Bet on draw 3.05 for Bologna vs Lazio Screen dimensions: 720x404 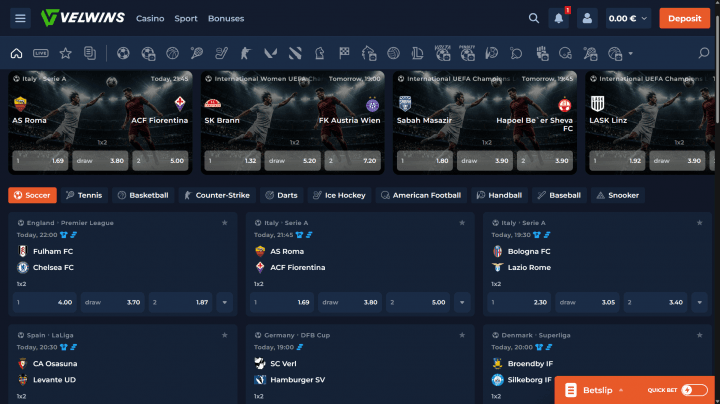pos(587,303)
